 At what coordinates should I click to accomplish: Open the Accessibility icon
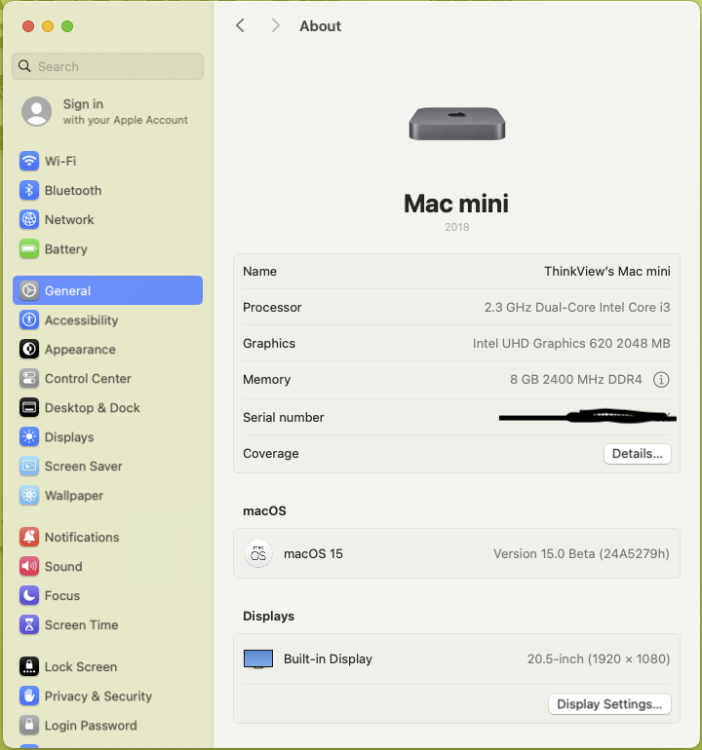29,320
